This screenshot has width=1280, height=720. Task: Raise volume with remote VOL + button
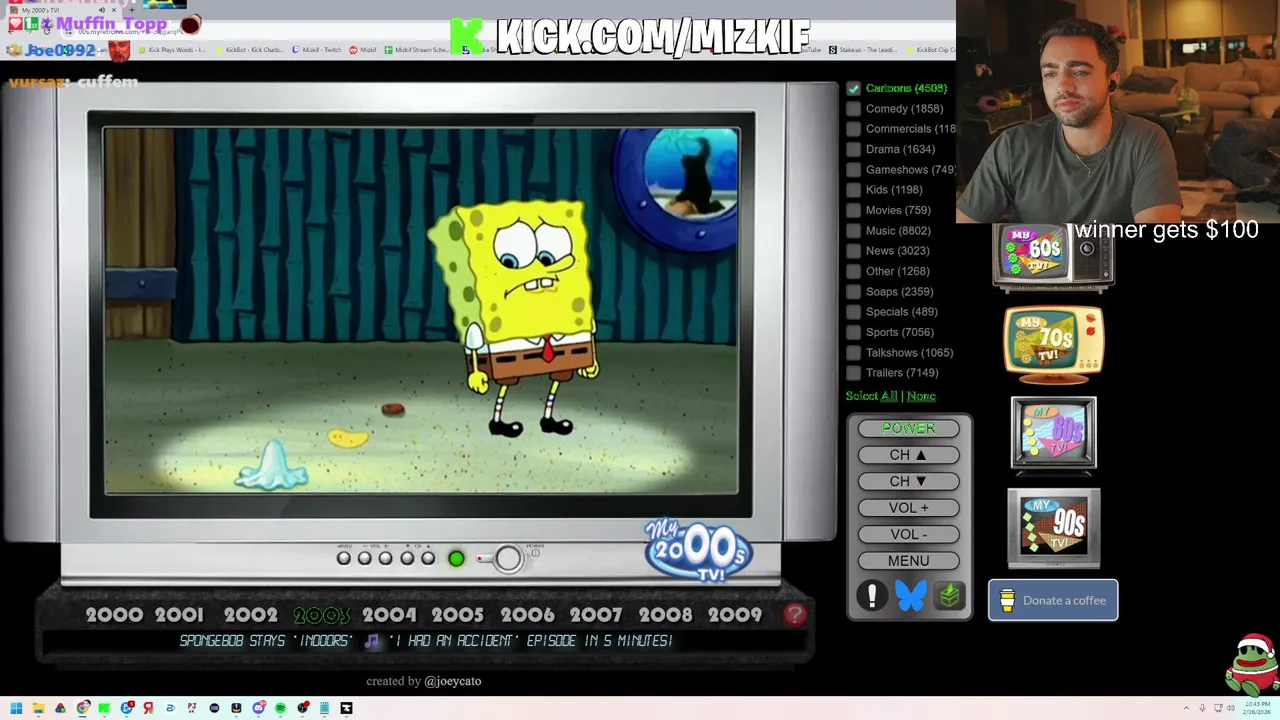click(x=908, y=508)
